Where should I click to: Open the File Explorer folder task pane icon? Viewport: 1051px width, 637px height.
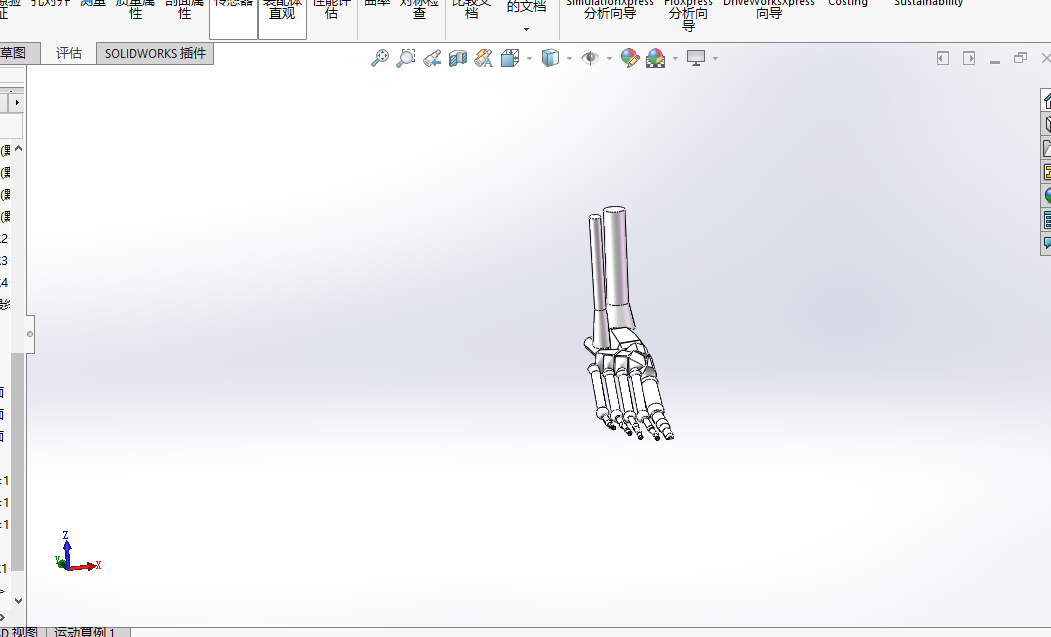click(1046, 148)
